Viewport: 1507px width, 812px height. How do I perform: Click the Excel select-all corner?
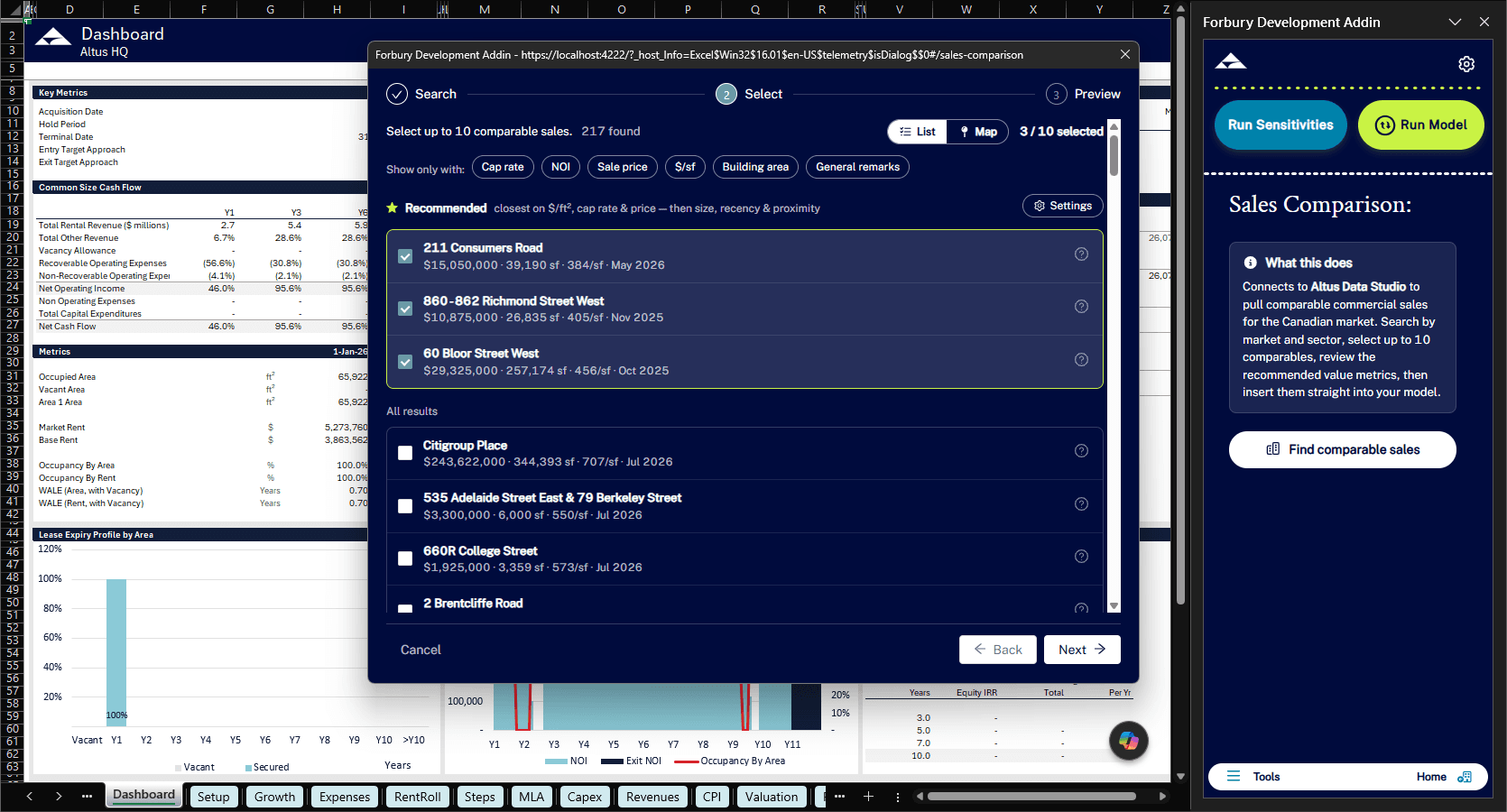(15, 9)
